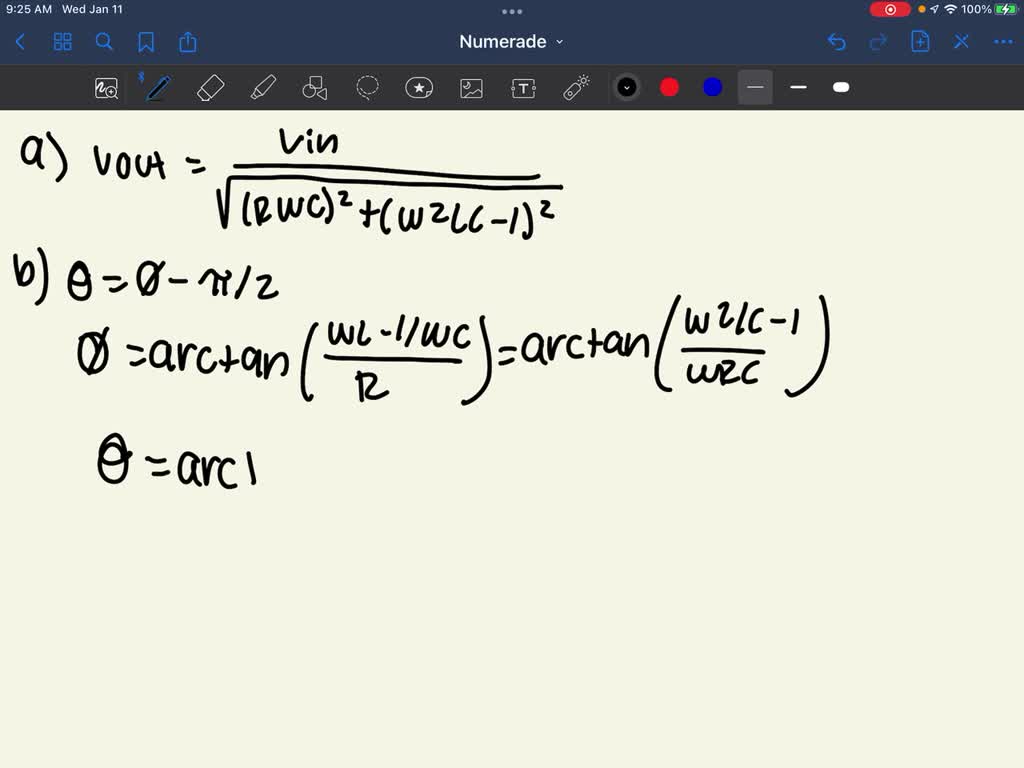
Task: Open the search tool
Action: [x=104, y=42]
